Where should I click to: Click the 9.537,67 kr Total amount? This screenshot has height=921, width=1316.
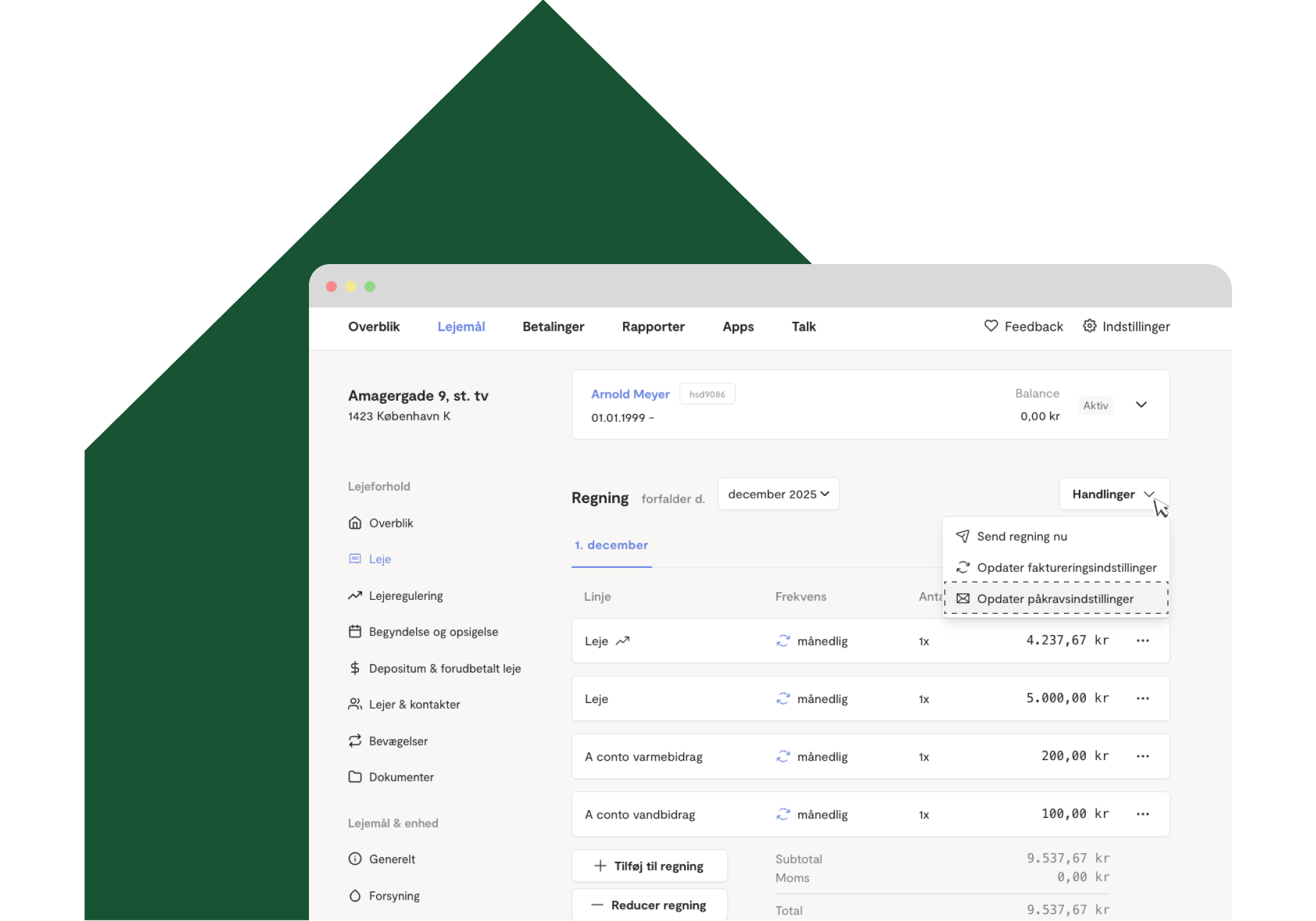click(x=1068, y=909)
